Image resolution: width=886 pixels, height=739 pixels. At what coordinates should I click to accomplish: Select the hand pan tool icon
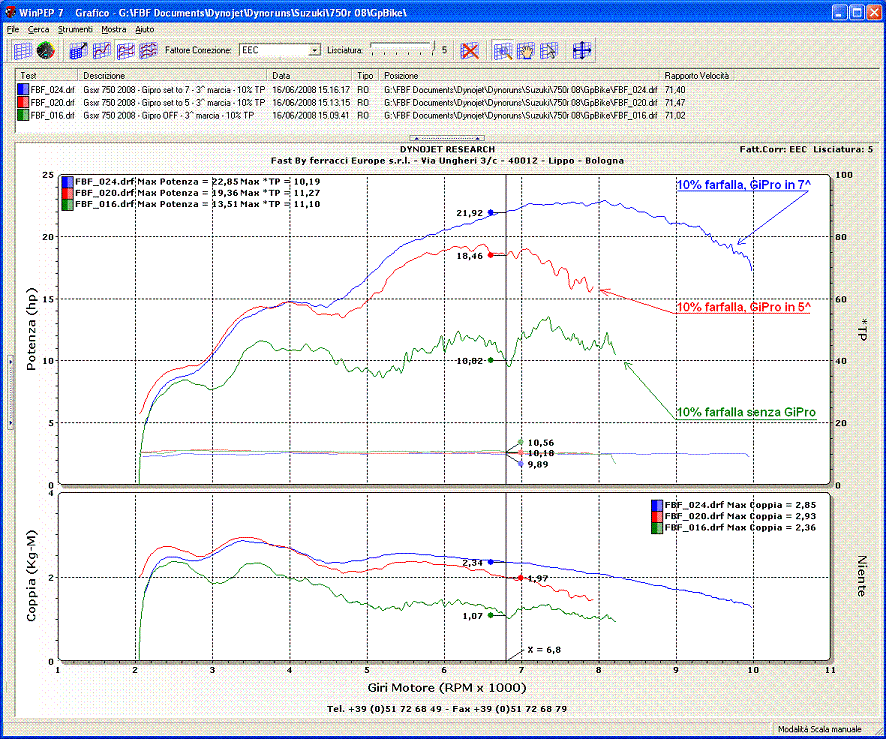pyautogui.click(x=526, y=50)
